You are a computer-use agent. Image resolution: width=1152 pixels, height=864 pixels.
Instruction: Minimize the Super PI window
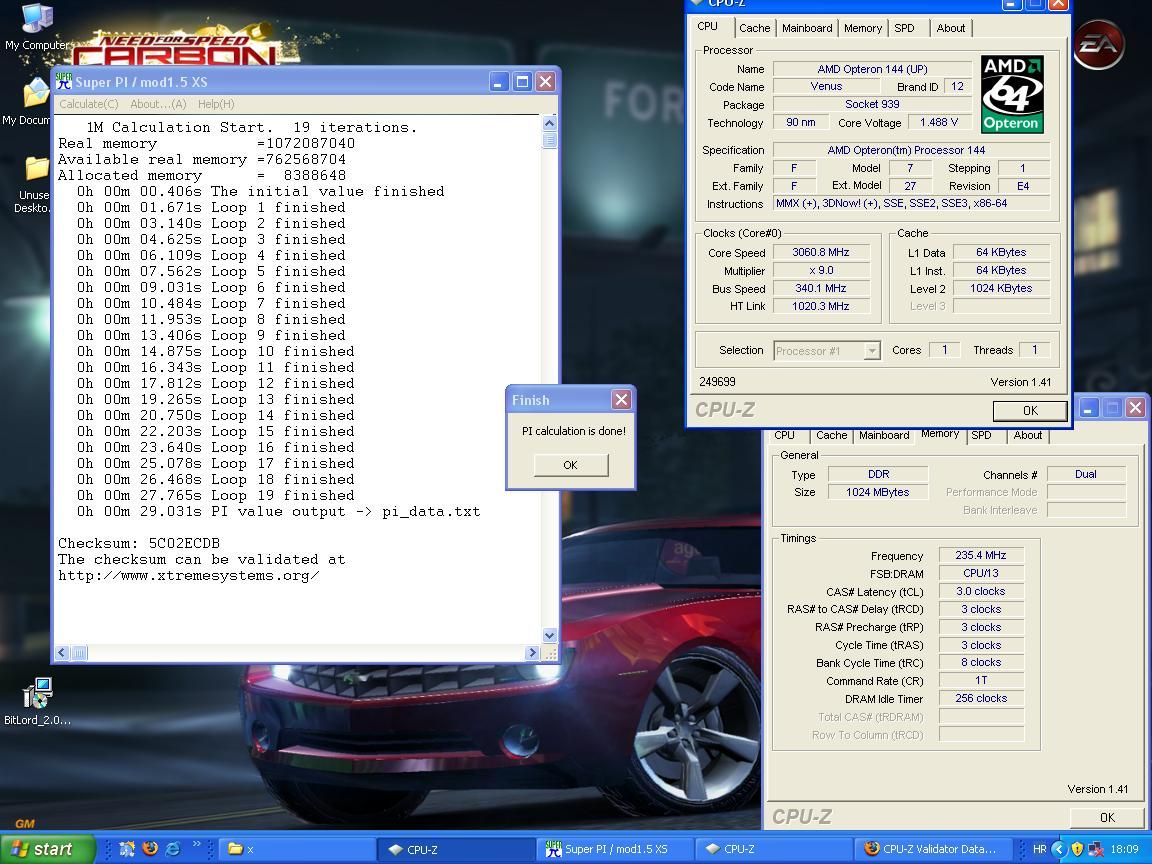[x=499, y=82]
